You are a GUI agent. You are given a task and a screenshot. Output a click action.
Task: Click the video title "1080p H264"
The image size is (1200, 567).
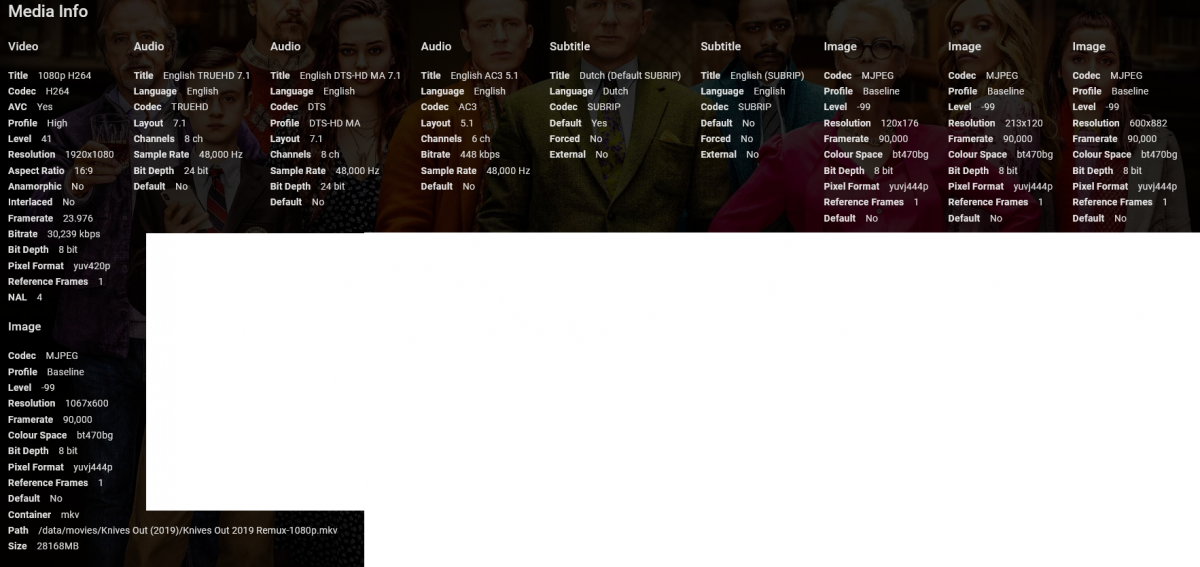[x=64, y=76]
